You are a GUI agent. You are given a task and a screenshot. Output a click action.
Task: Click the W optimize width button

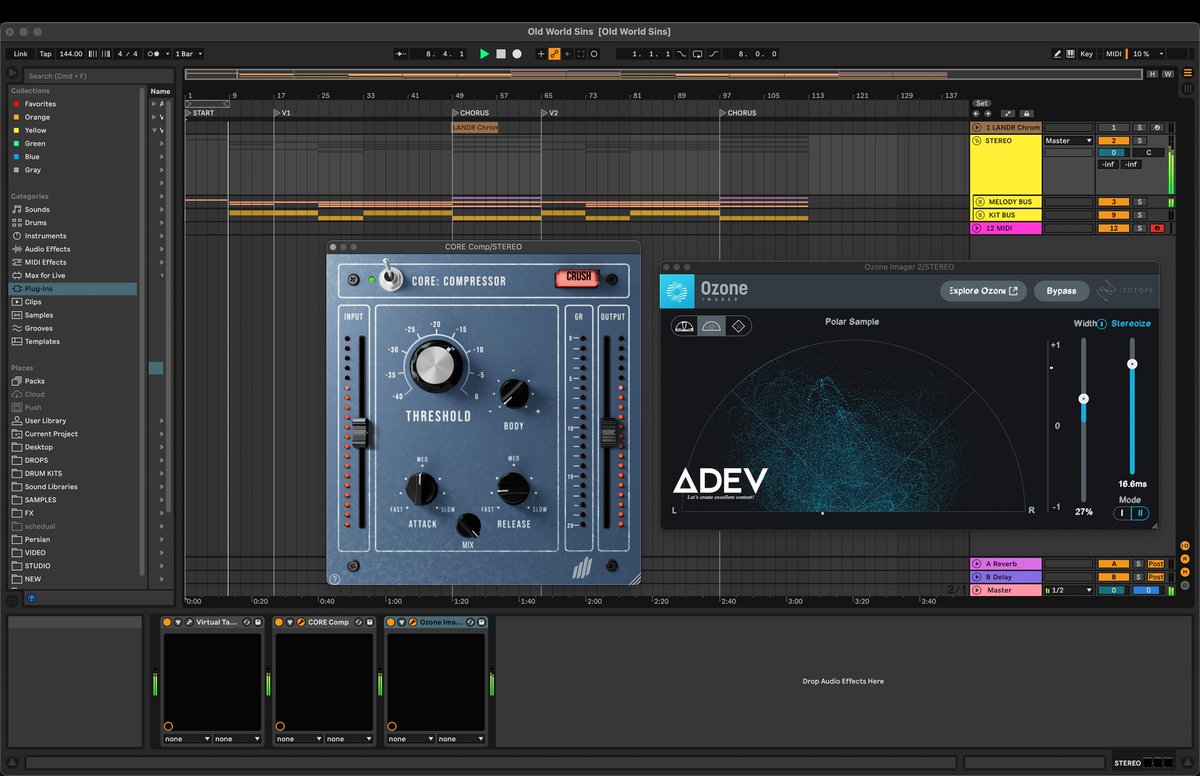pos(1167,74)
